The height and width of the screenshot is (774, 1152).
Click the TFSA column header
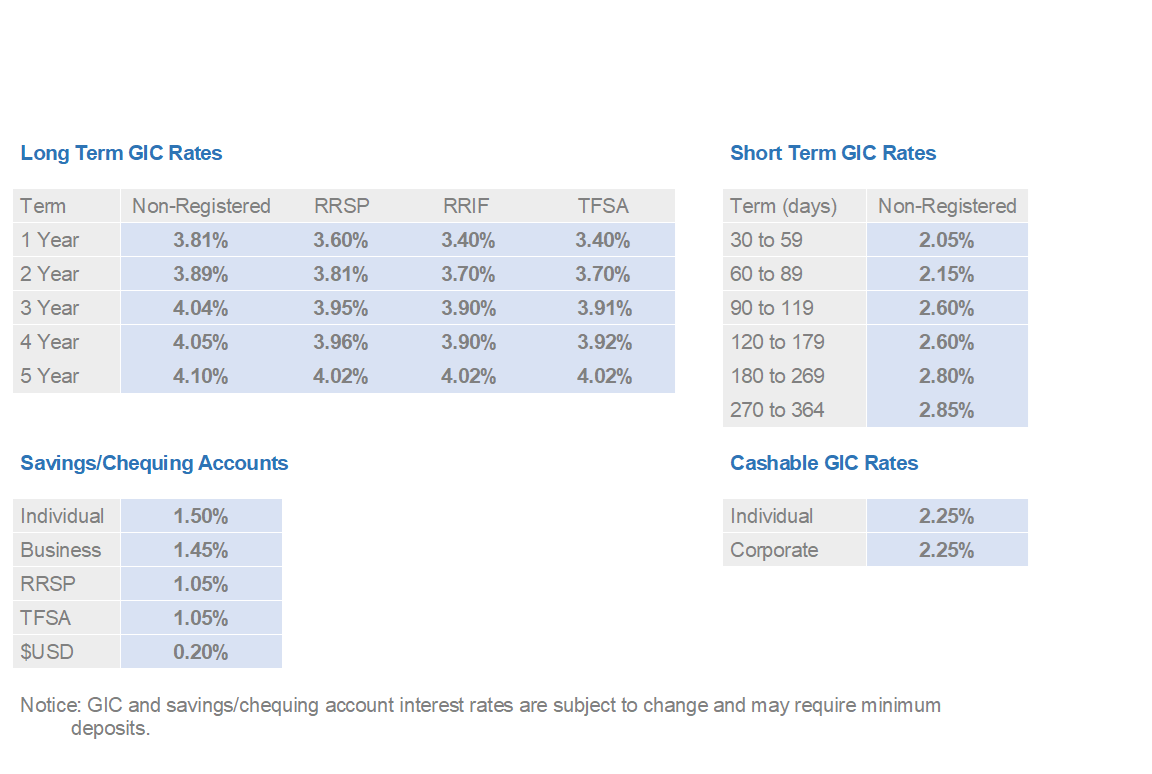[603, 206]
